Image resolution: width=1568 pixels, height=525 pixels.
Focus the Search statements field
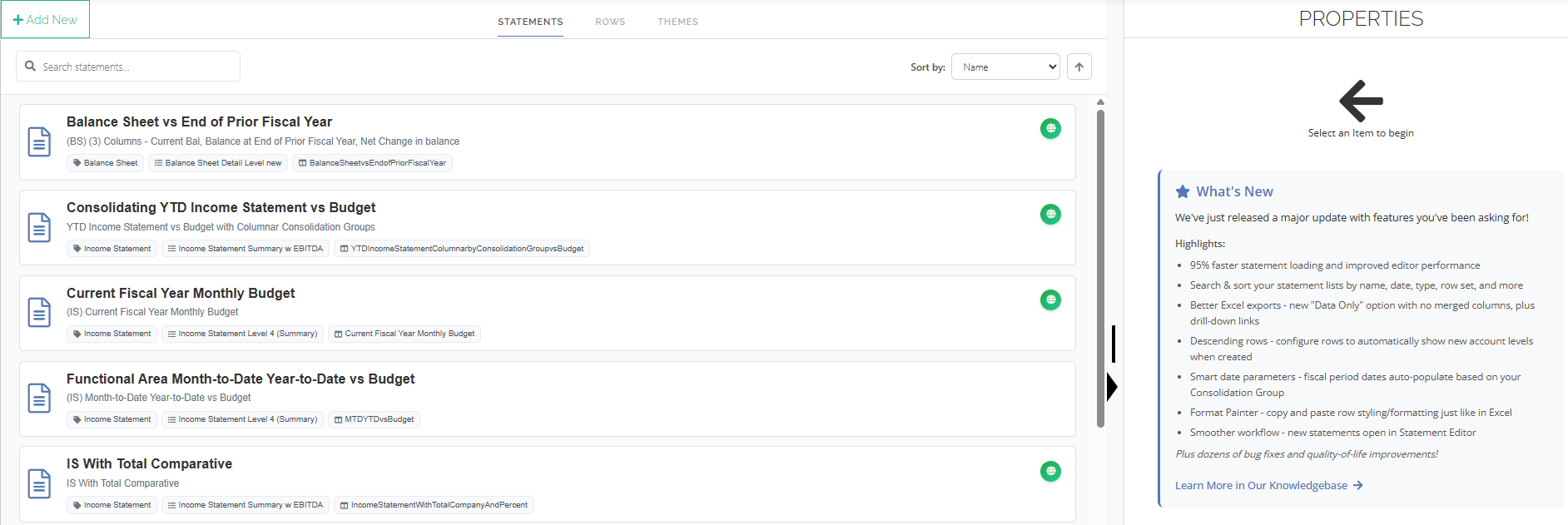tap(128, 67)
